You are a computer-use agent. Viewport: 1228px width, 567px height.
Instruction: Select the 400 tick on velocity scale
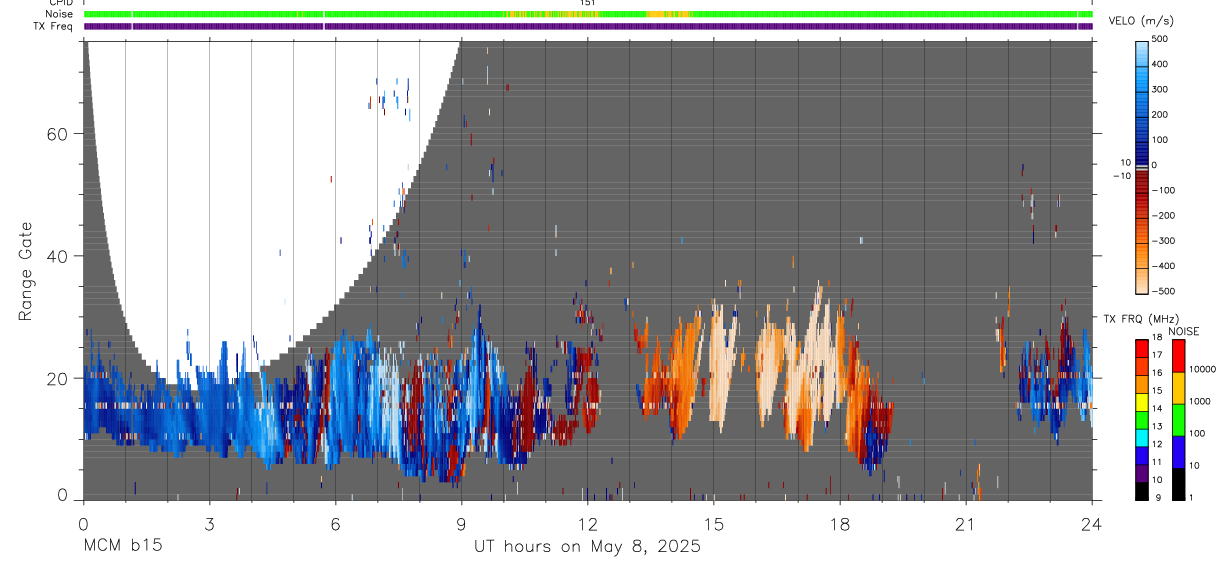tap(1162, 64)
